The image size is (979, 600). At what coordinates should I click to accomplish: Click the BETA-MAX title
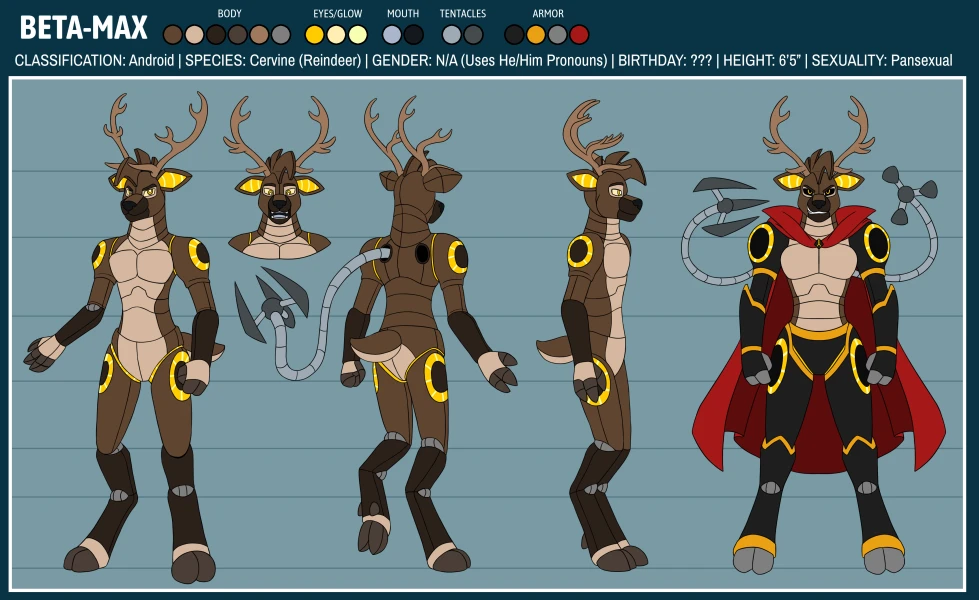pos(84,28)
